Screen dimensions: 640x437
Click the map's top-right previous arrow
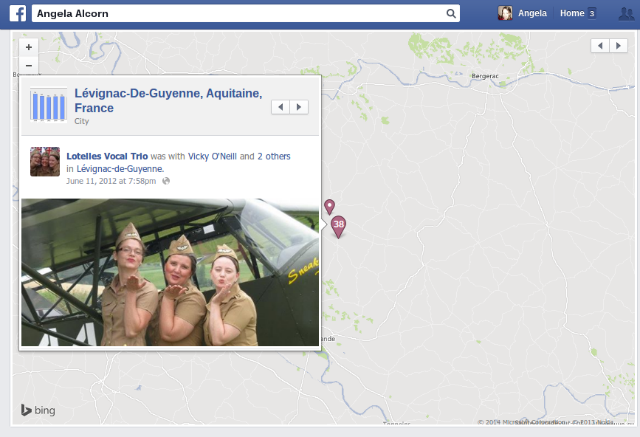click(x=600, y=46)
